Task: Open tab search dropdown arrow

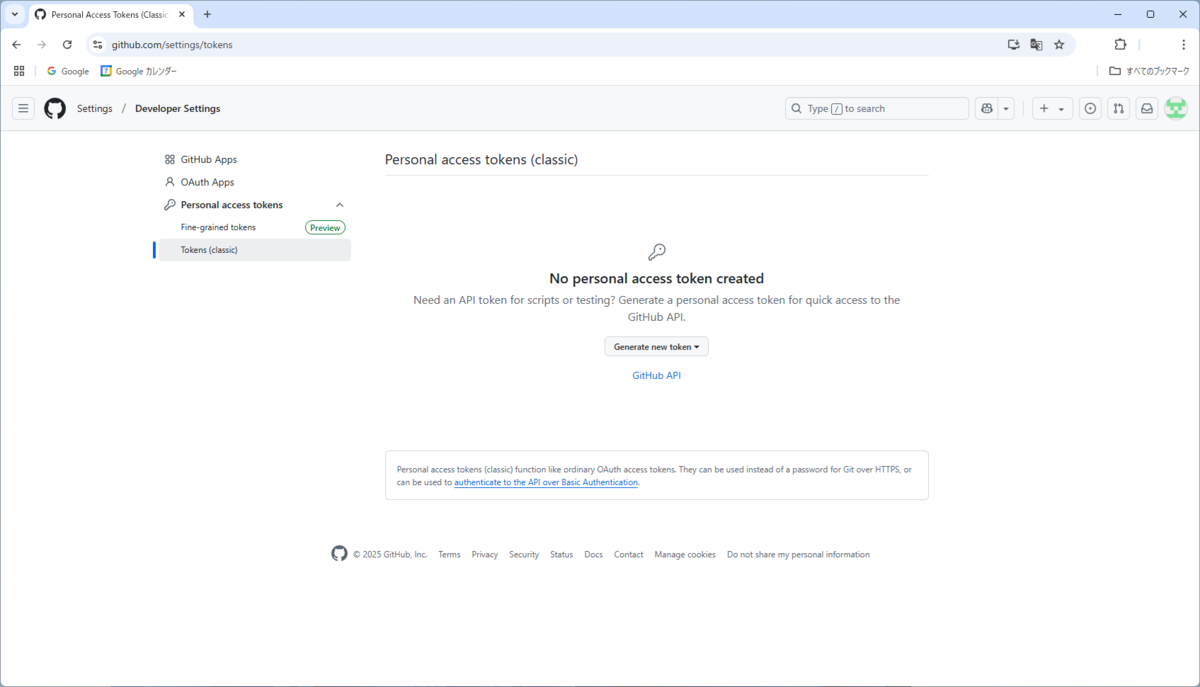Action: click(14, 14)
